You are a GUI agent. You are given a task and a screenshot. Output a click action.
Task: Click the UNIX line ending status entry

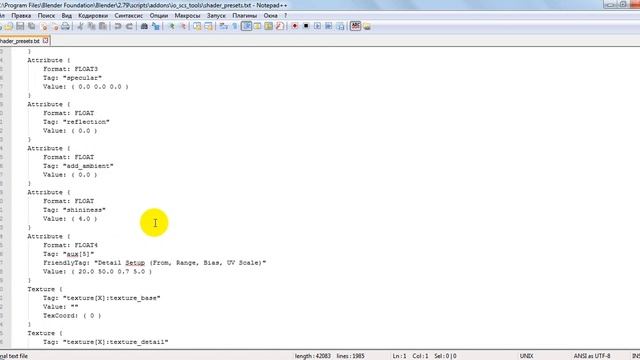point(527,356)
